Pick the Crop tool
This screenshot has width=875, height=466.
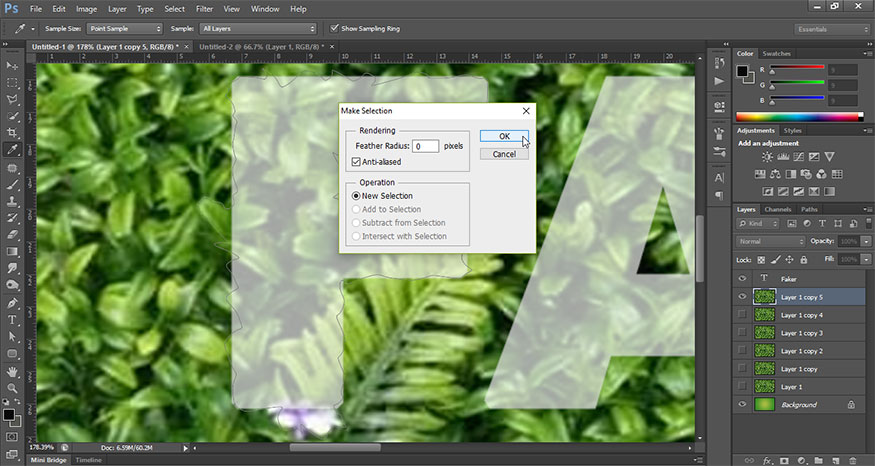pos(13,133)
